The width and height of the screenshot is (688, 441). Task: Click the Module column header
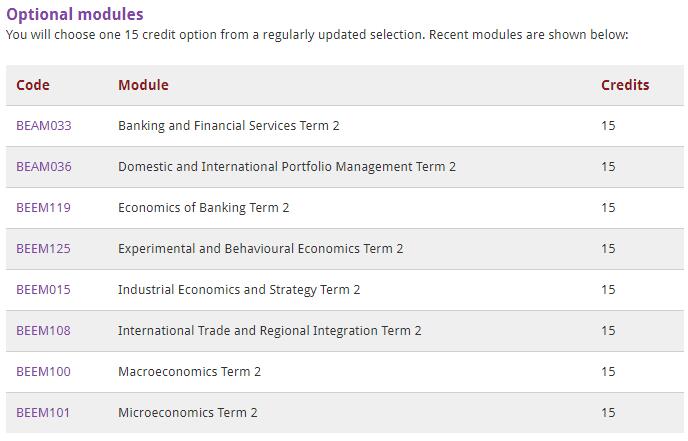coord(143,85)
